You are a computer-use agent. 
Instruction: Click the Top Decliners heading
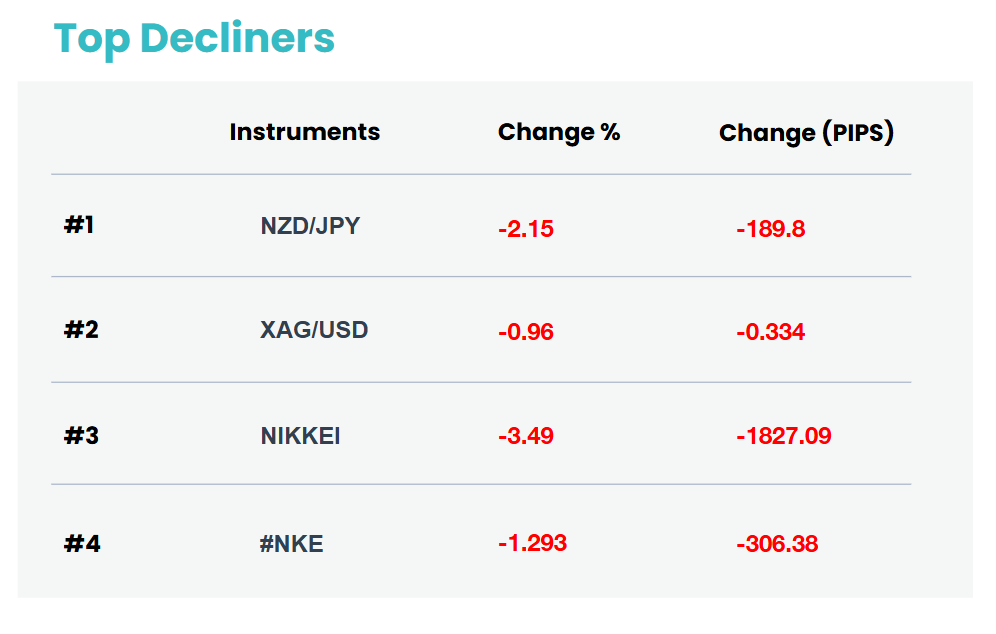coord(194,38)
